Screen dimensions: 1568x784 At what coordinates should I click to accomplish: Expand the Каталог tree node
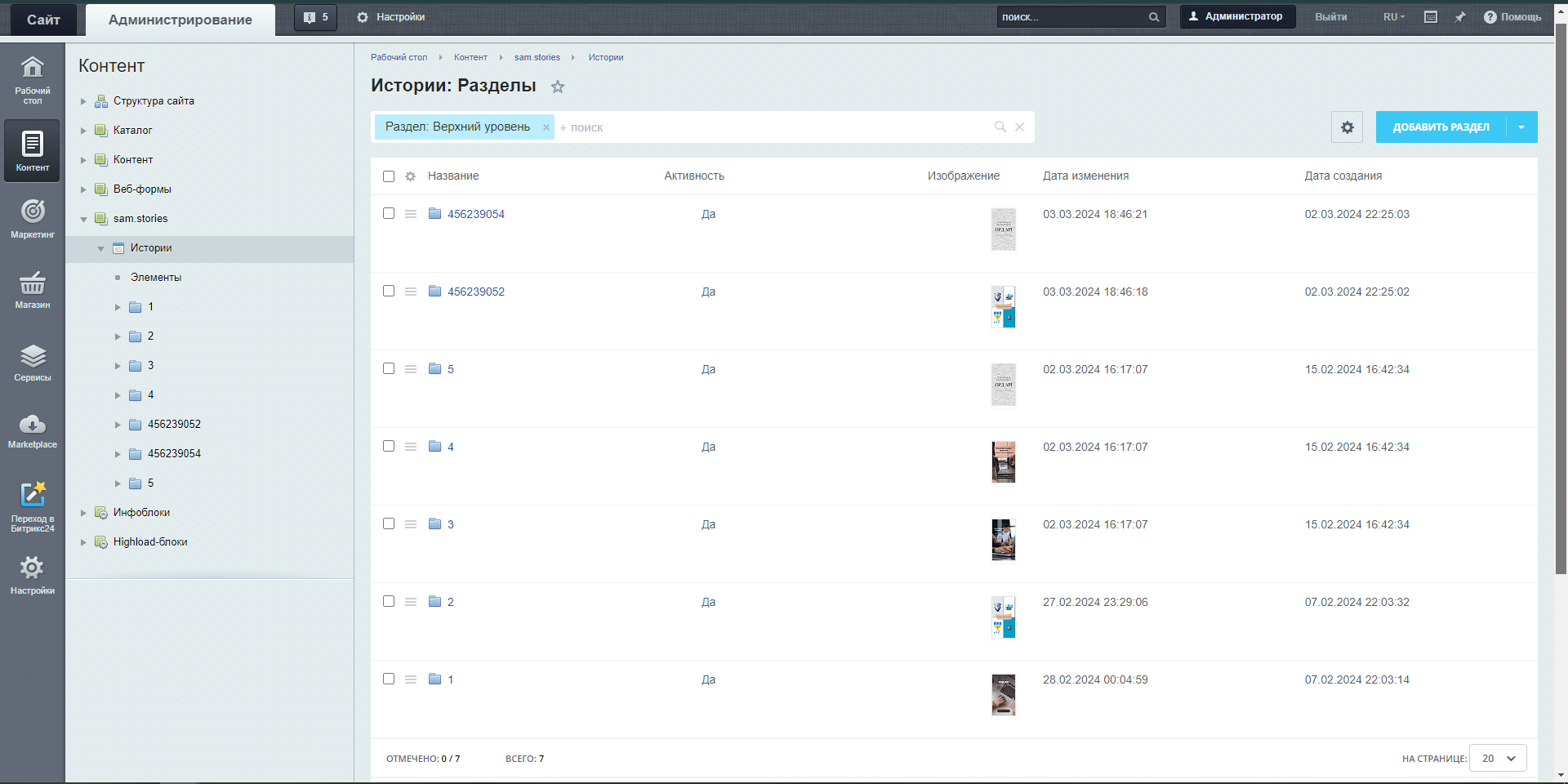(x=83, y=131)
